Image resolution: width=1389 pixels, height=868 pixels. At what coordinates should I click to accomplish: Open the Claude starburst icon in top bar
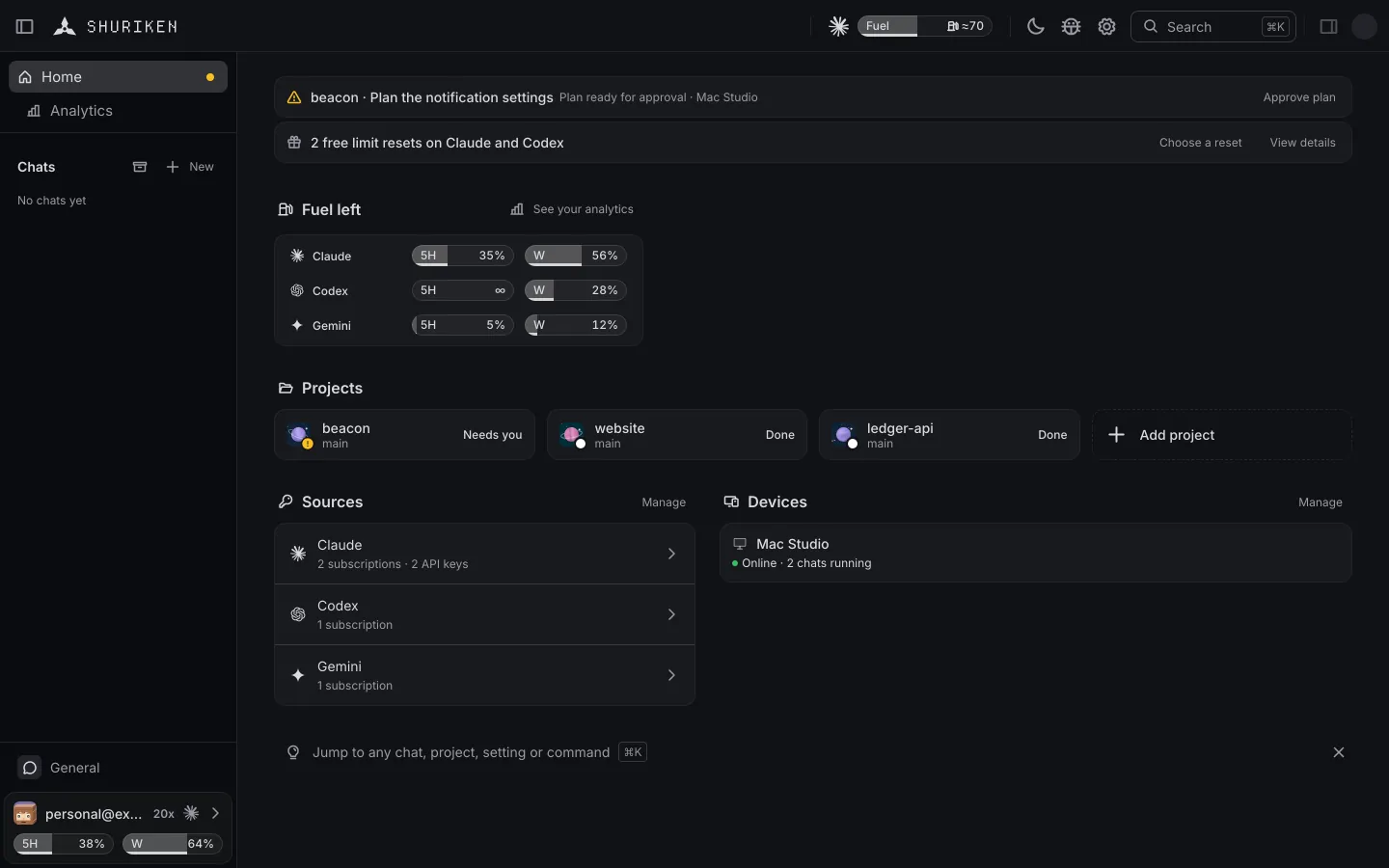point(839,27)
